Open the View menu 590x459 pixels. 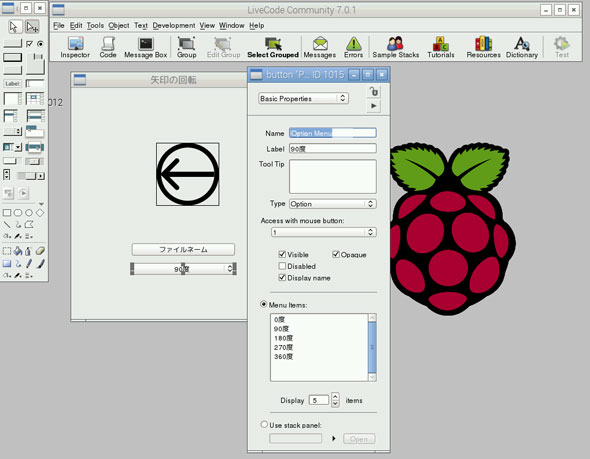coord(207,26)
